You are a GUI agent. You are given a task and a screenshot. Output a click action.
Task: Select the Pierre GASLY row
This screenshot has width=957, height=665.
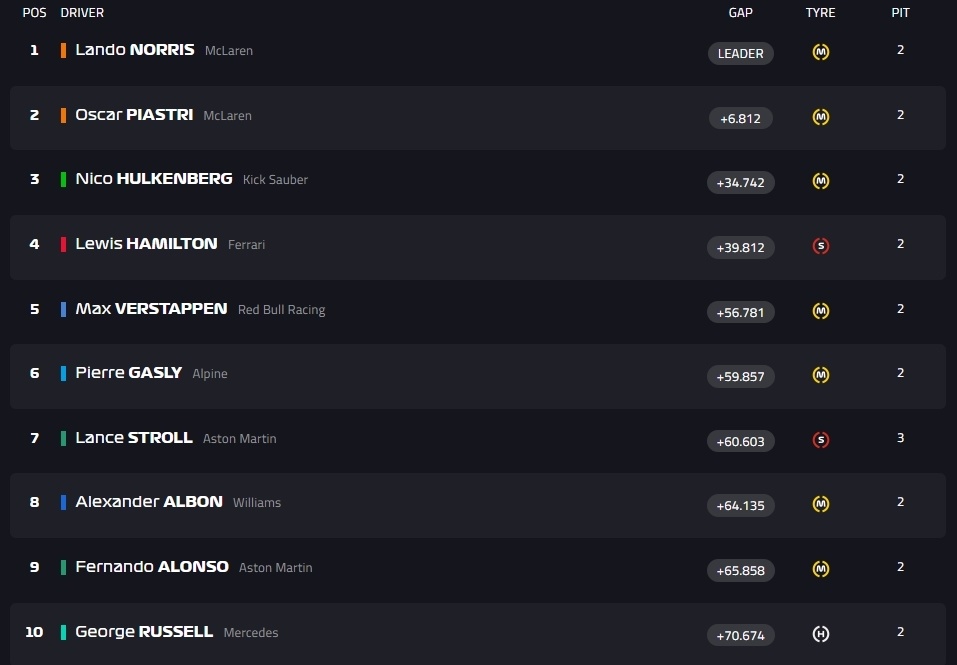click(478, 376)
